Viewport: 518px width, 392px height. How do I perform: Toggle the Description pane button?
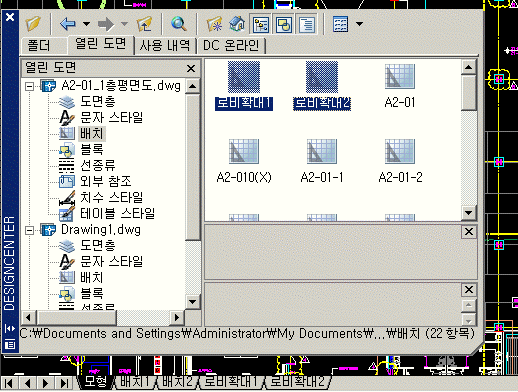(307, 24)
